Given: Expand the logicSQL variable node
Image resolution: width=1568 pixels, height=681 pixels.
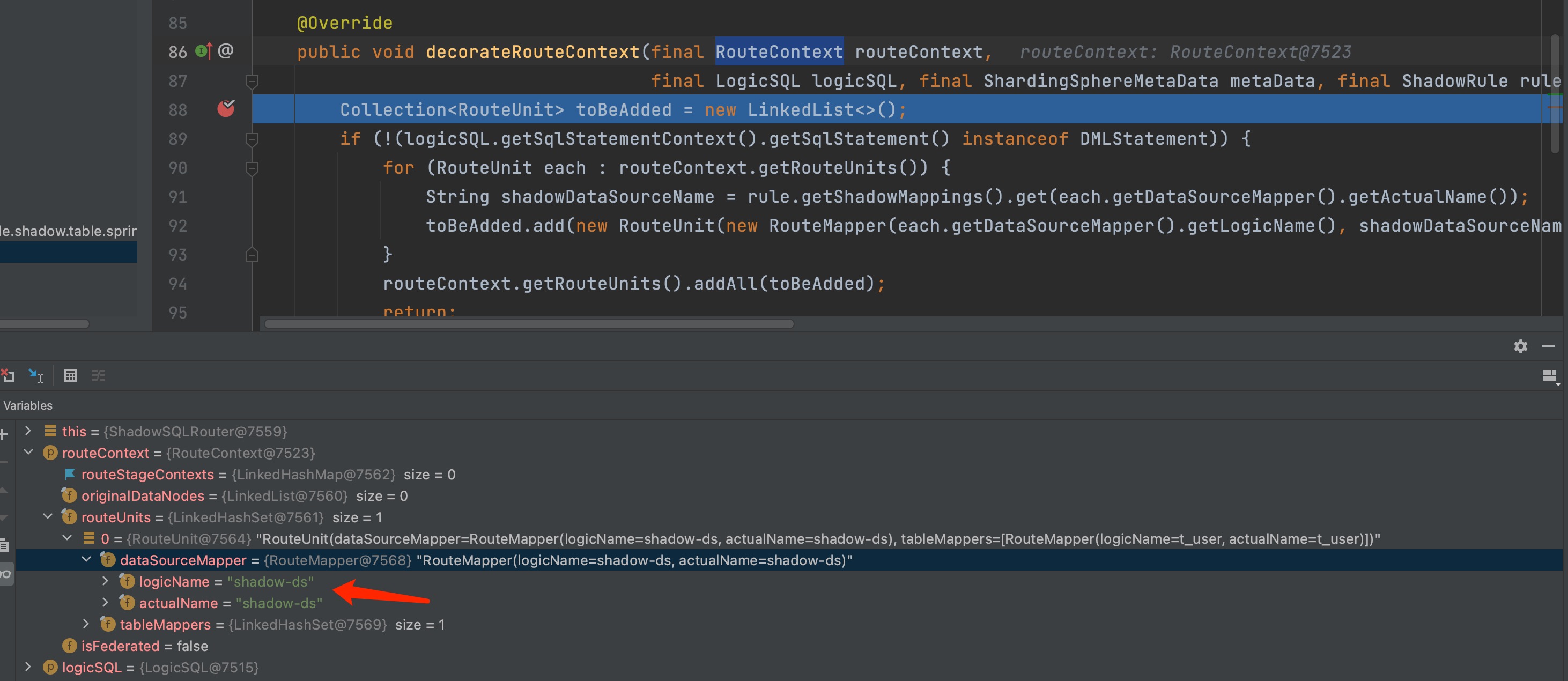Looking at the screenshot, I should pos(28,667).
